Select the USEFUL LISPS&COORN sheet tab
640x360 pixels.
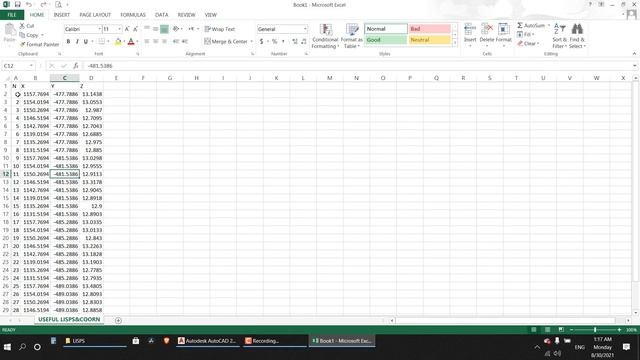69,320
